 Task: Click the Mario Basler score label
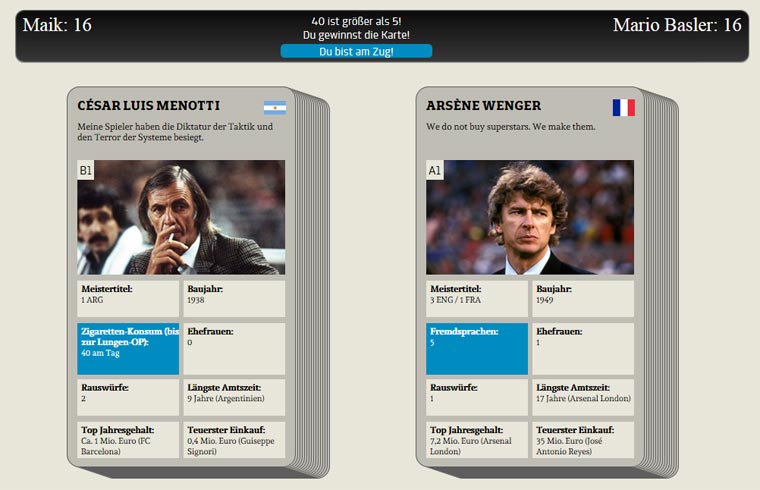point(677,25)
